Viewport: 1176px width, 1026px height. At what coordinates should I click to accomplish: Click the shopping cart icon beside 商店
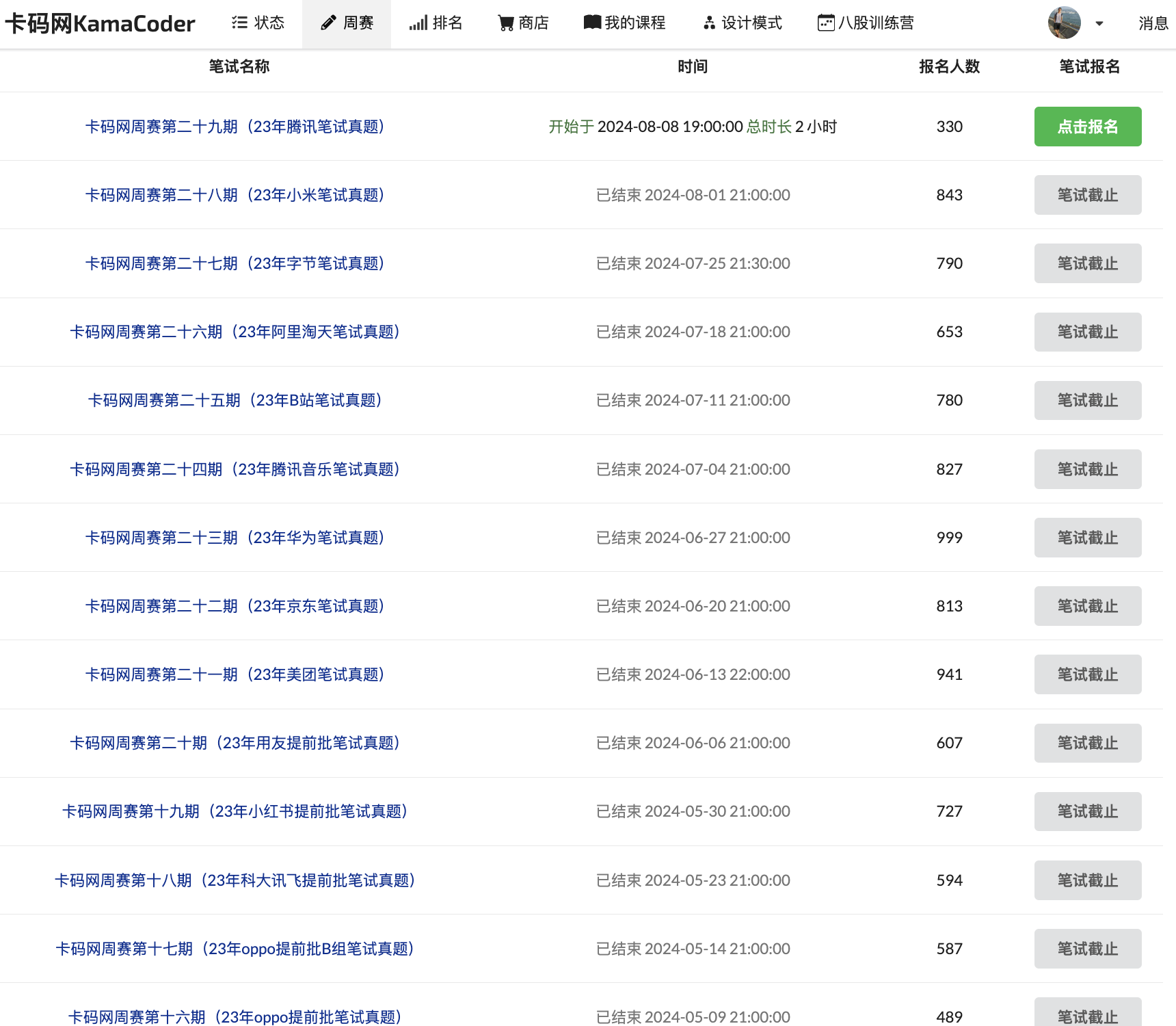506,23
